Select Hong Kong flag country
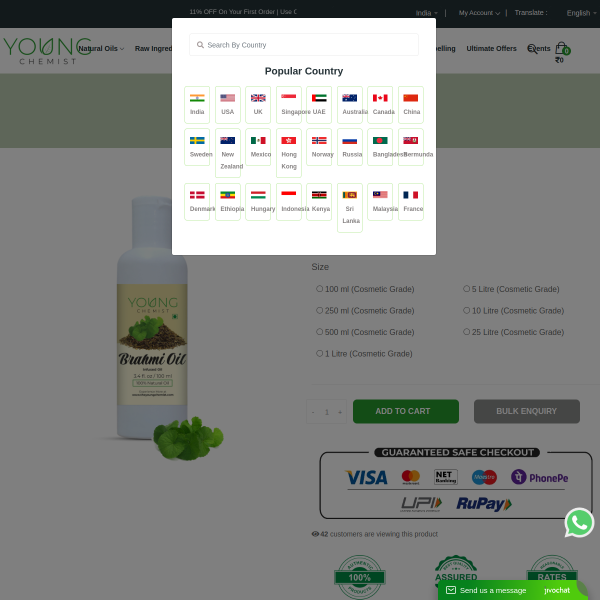 click(289, 153)
